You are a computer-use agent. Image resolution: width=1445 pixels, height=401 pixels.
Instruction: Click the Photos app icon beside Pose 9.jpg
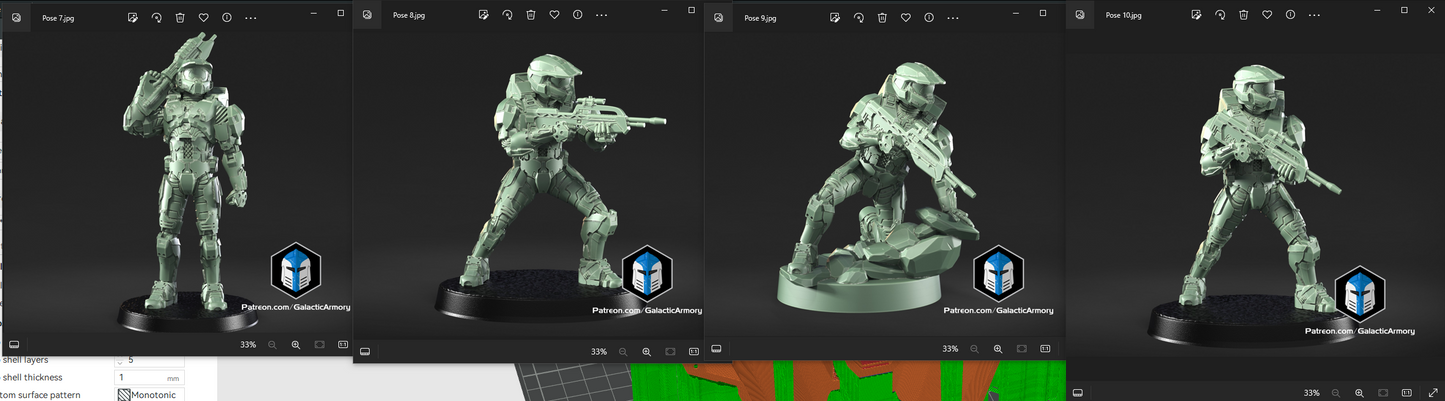(718, 18)
